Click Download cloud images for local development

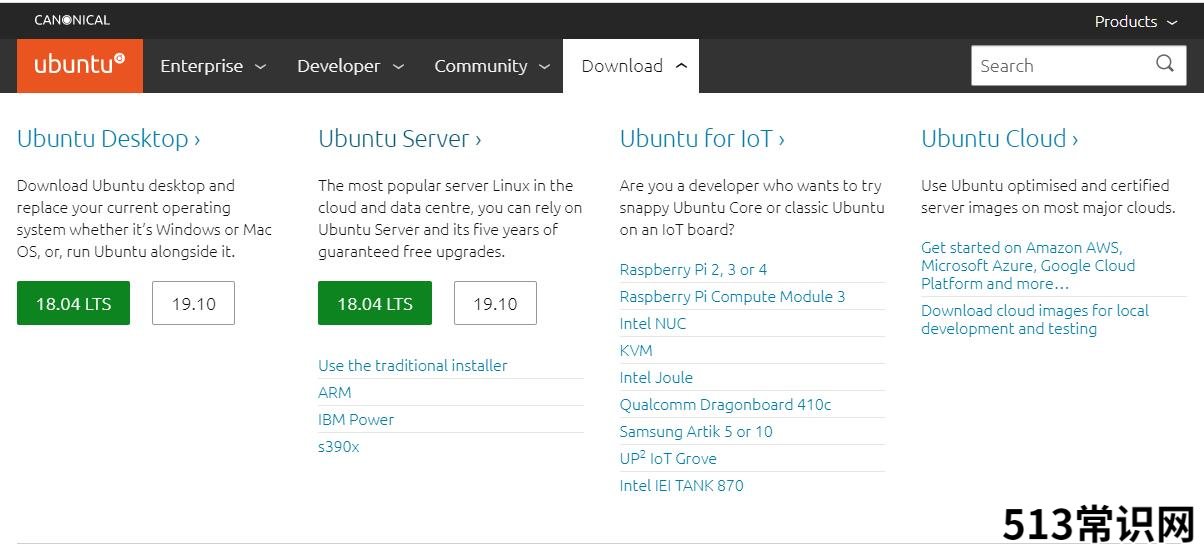coord(1035,320)
